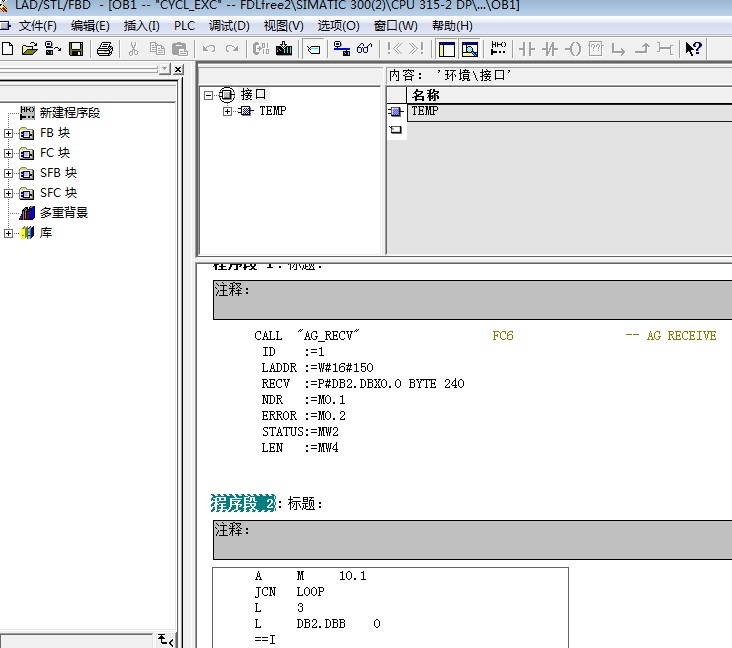Jump to previous error icon
The image size is (732, 648).
tap(394, 49)
